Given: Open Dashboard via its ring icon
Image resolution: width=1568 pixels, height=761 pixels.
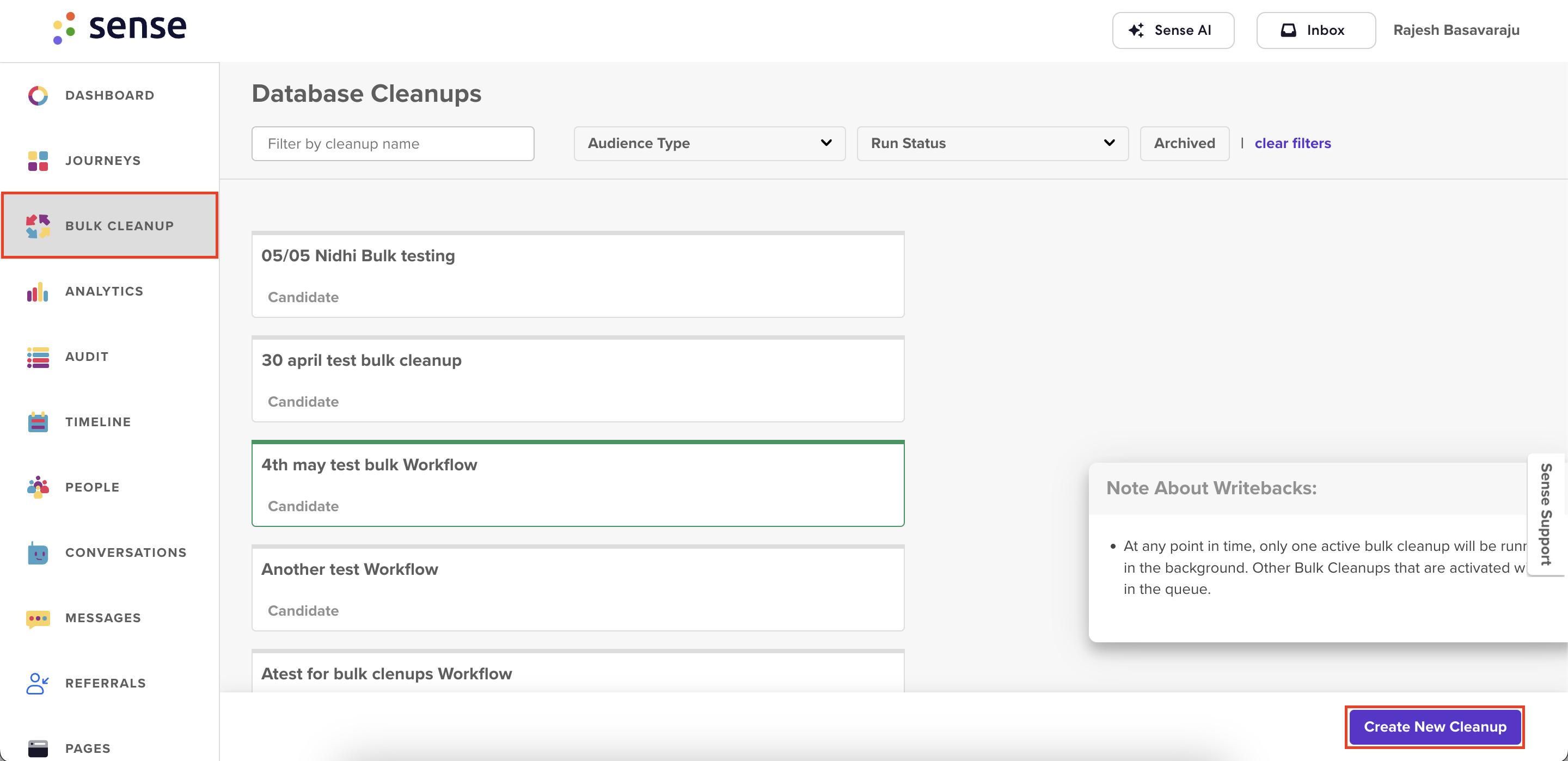Looking at the screenshot, I should click(x=38, y=96).
